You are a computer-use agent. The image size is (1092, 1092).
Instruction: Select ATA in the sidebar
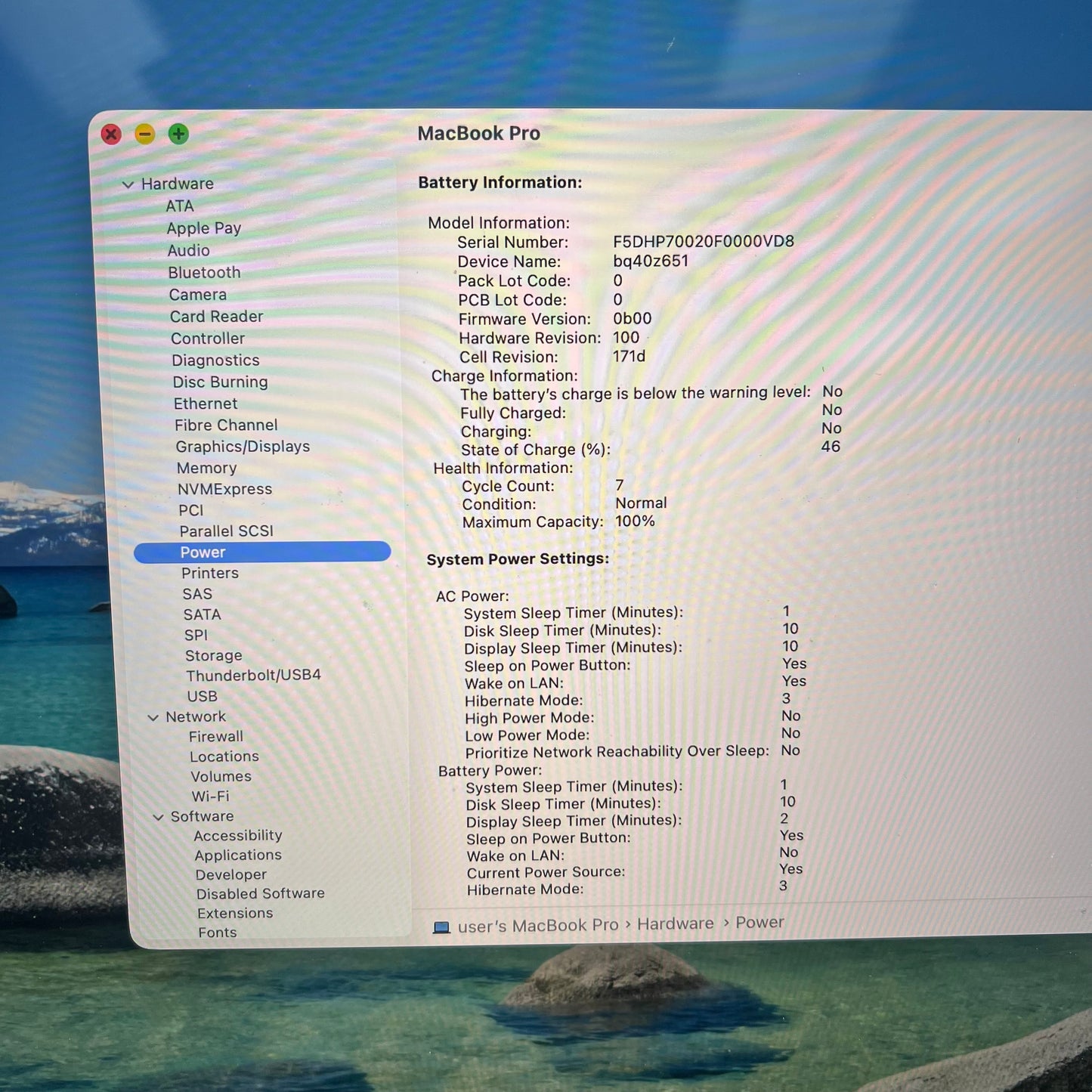click(180, 206)
